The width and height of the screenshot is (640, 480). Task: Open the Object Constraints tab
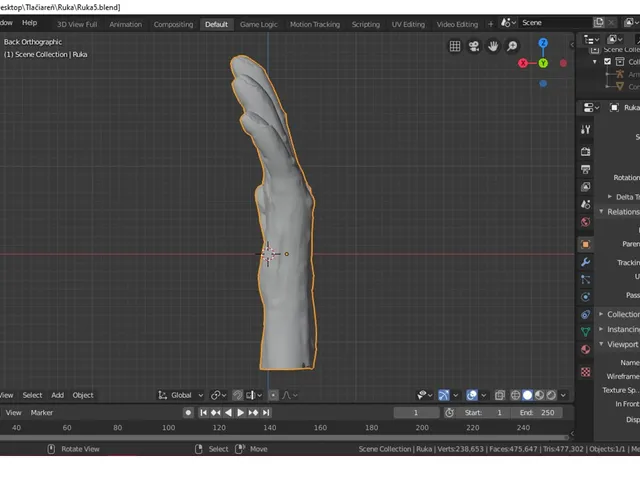pos(585,315)
